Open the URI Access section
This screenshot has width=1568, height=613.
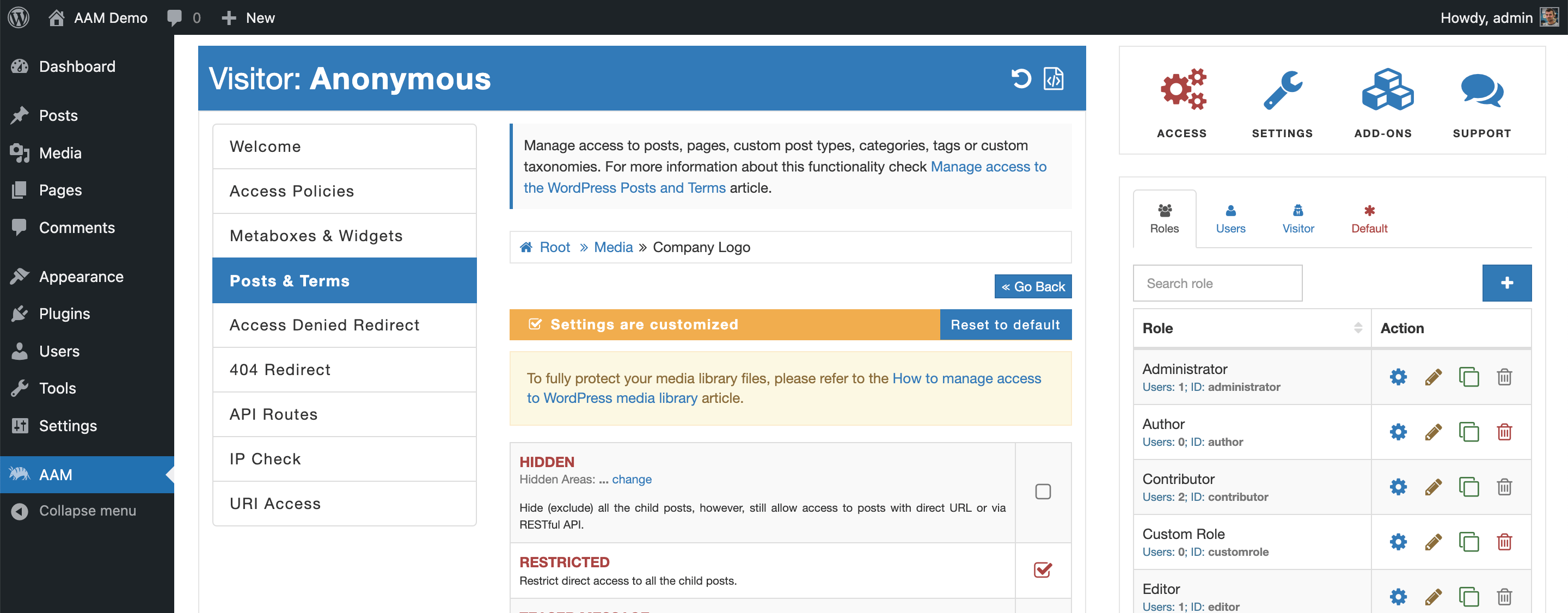(345, 504)
